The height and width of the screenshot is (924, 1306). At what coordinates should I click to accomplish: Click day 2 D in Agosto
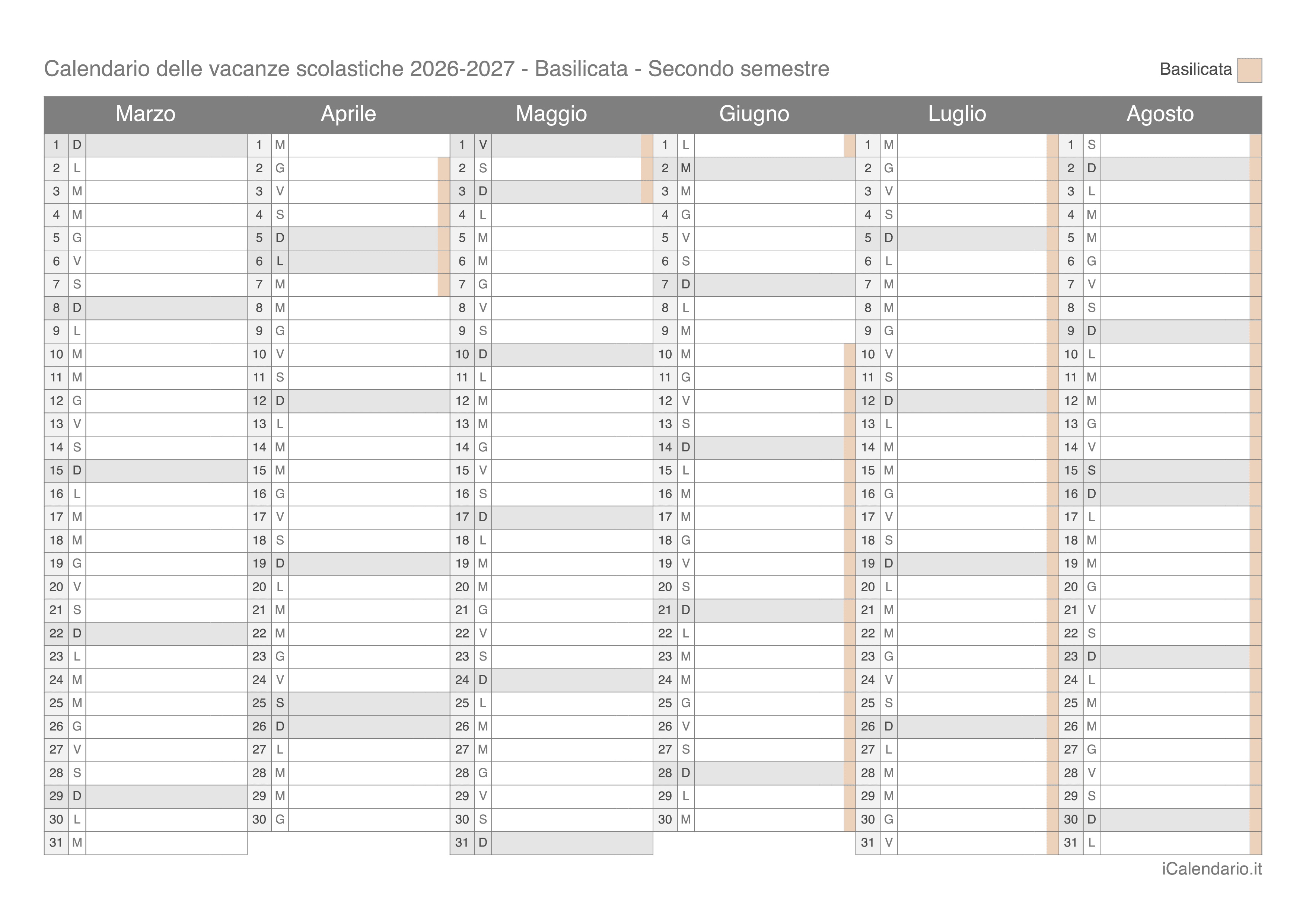tap(1160, 169)
